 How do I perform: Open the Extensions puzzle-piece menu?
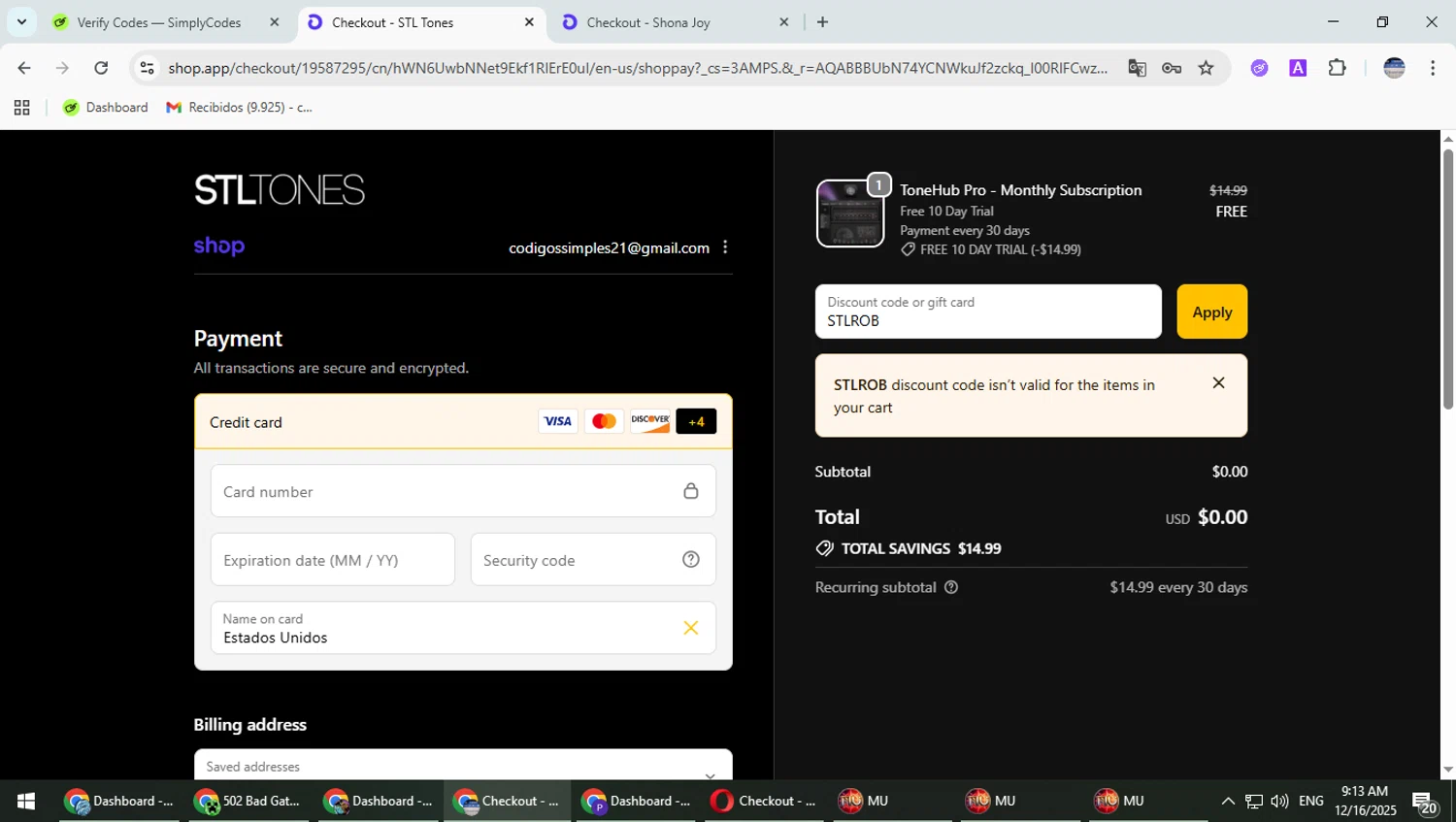[x=1337, y=68]
